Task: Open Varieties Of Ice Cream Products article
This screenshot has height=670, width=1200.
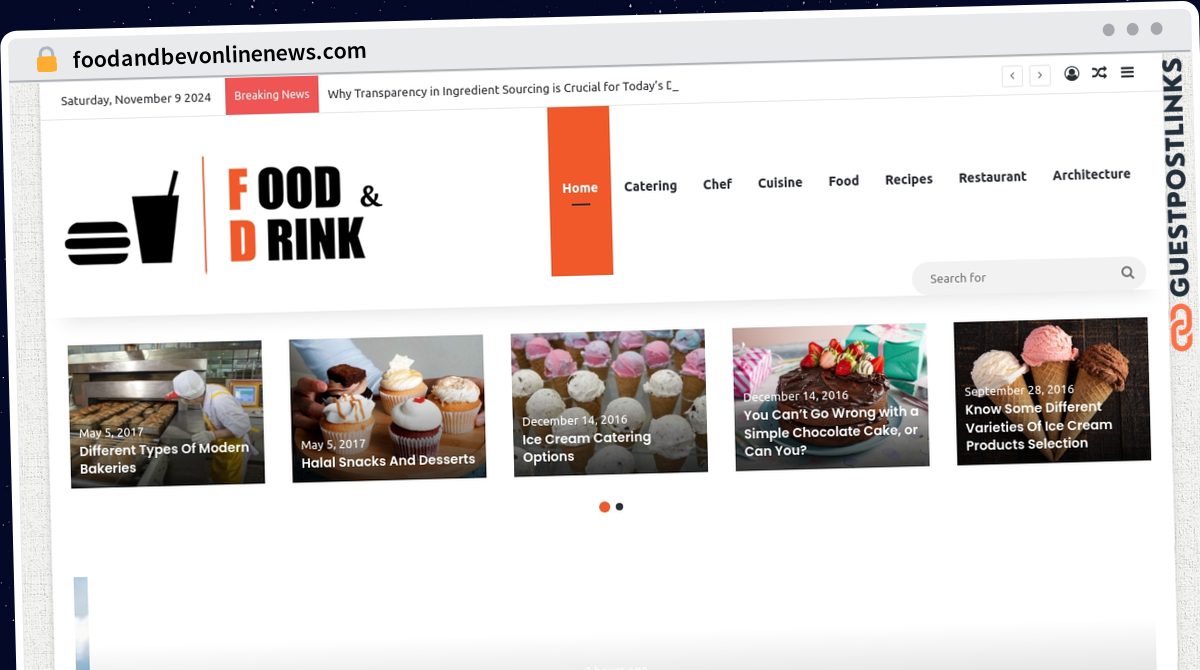Action: click(1038, 426)
